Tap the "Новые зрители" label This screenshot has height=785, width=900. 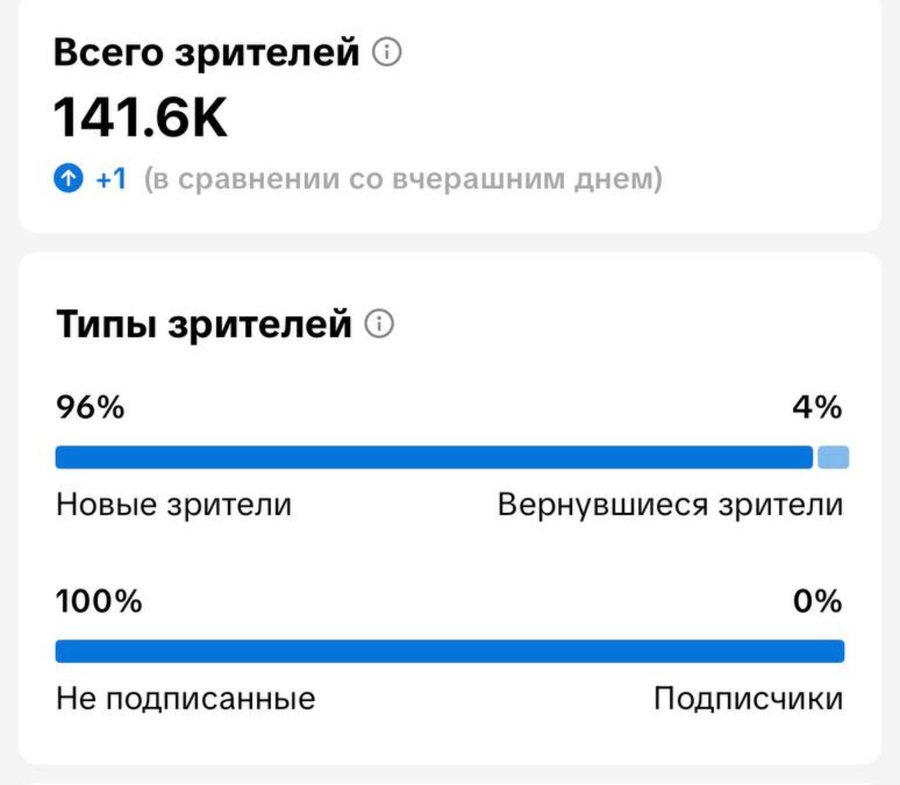tap(174, 505)
